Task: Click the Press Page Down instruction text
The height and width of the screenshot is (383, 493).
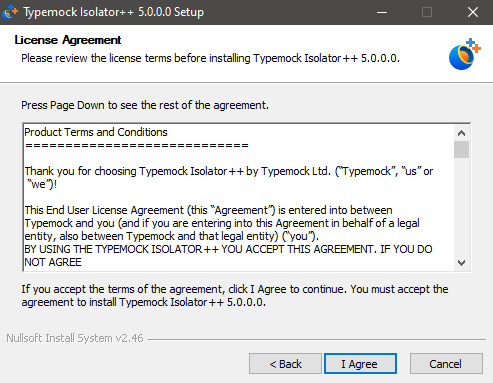Action: tap(145, 105)
